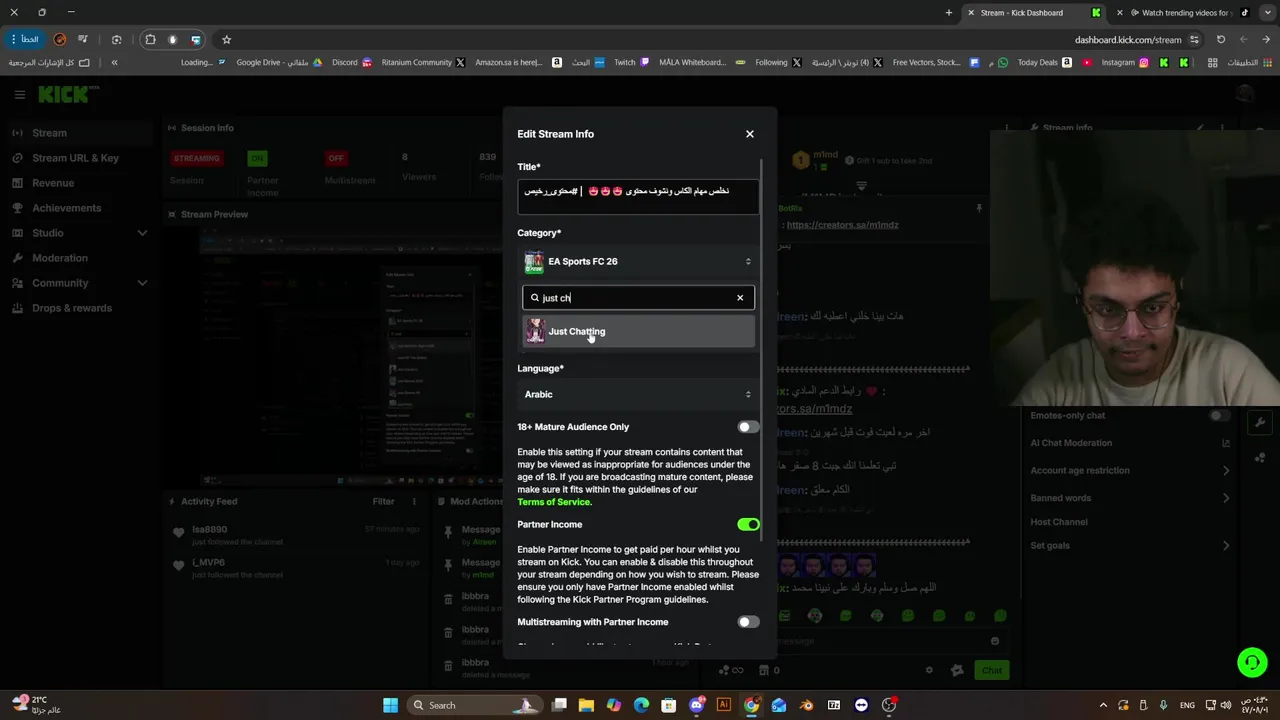Show hidden system tray icons
The height and width of the screenshot is (720, 1280).
[1103, 705]
